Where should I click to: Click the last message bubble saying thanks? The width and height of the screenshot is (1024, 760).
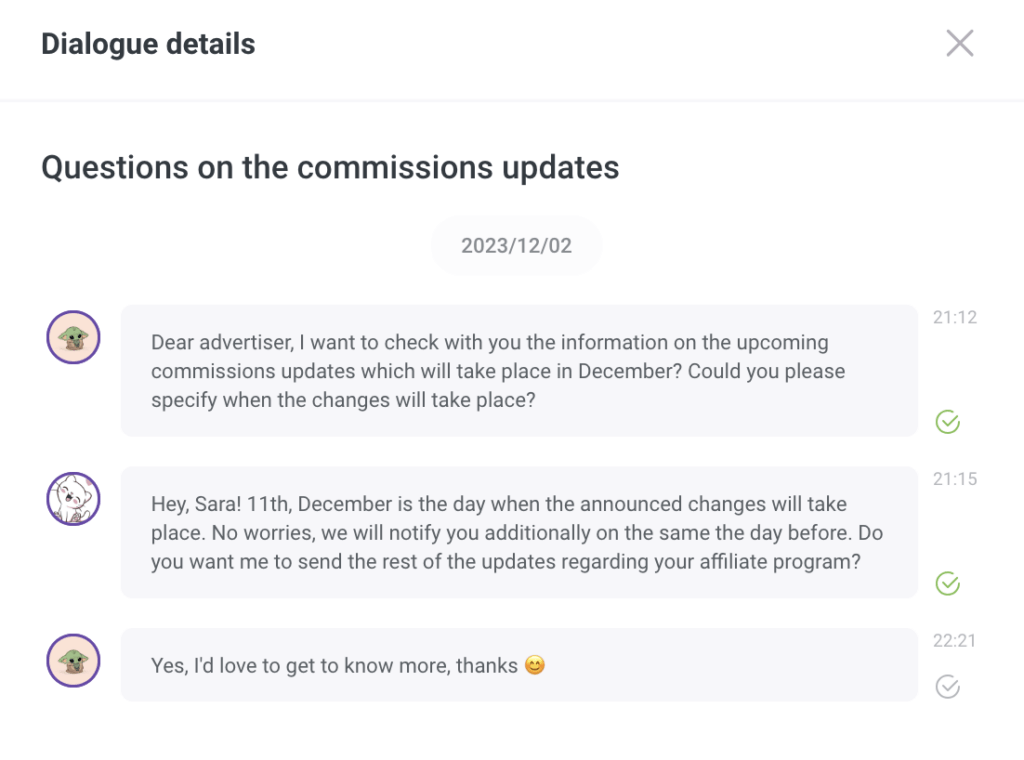click(x=518, y=664)
